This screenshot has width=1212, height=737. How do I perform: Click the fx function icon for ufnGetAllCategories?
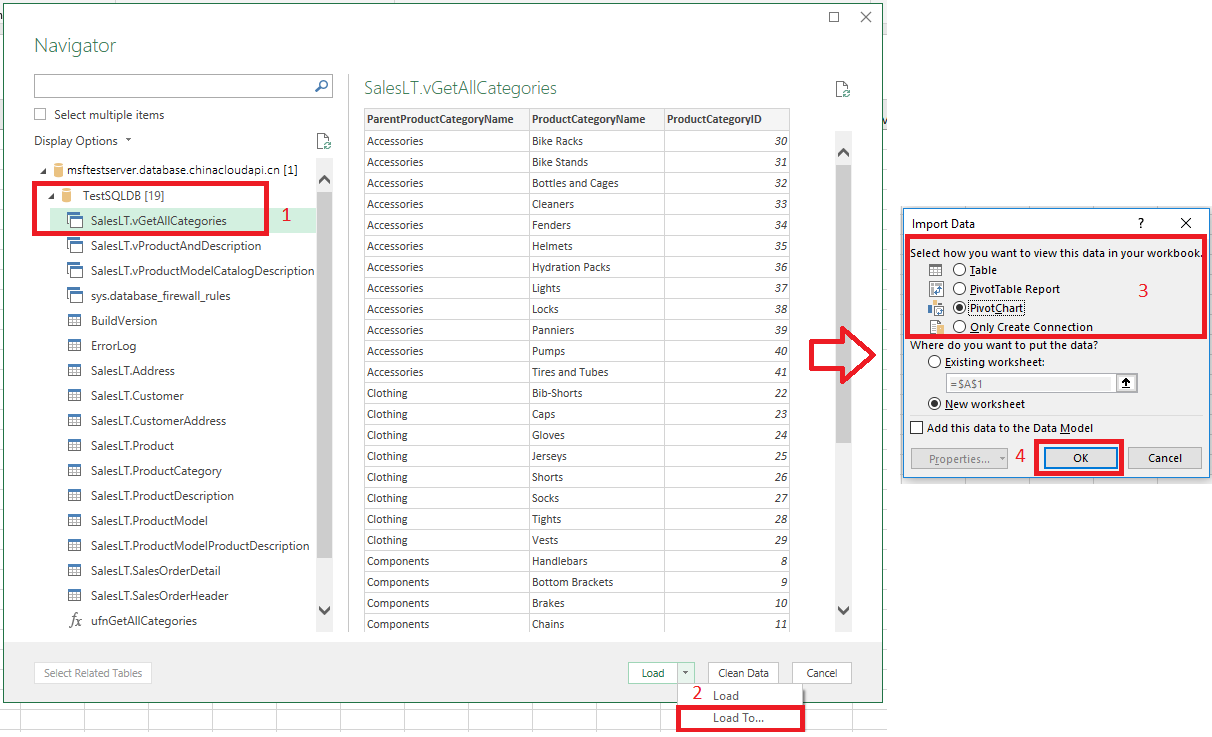click(74, 620)
